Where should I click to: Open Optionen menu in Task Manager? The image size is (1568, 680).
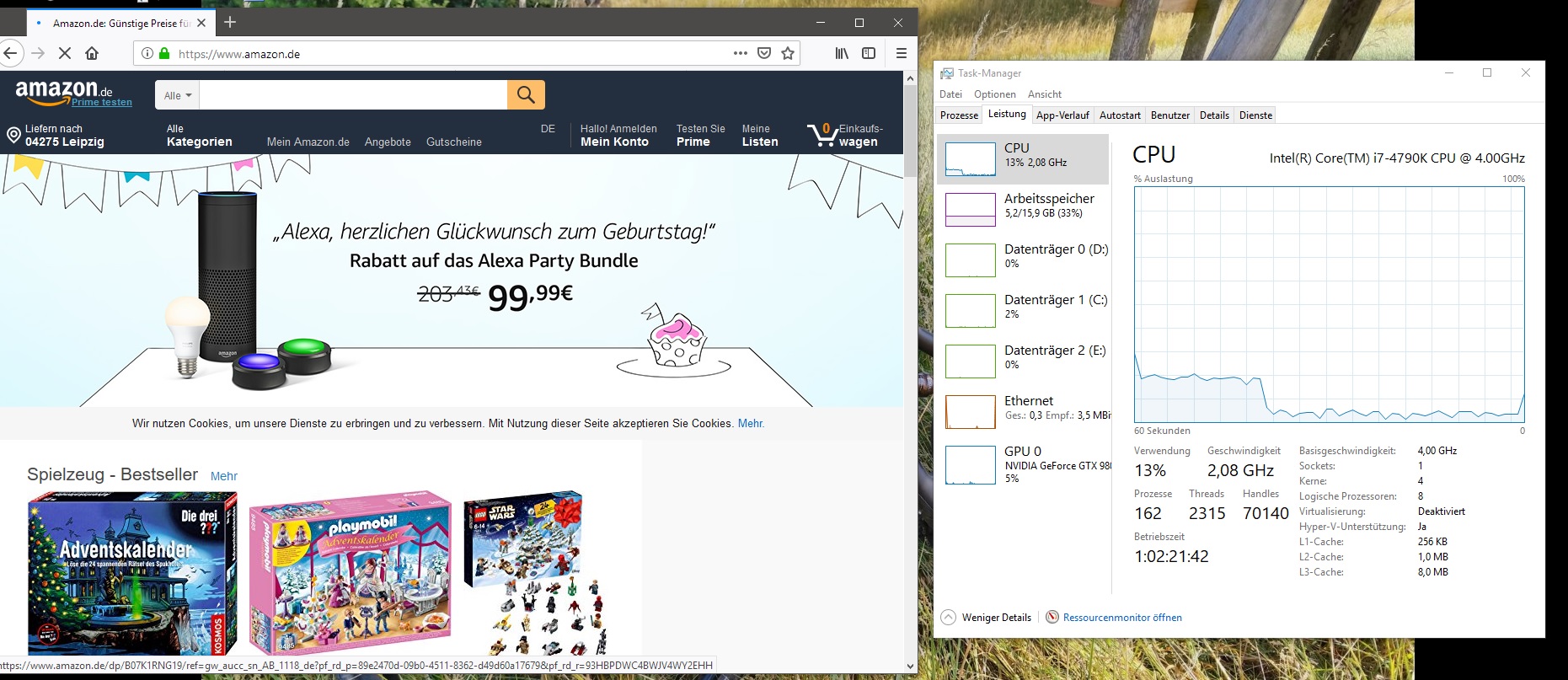coord(994,94)
